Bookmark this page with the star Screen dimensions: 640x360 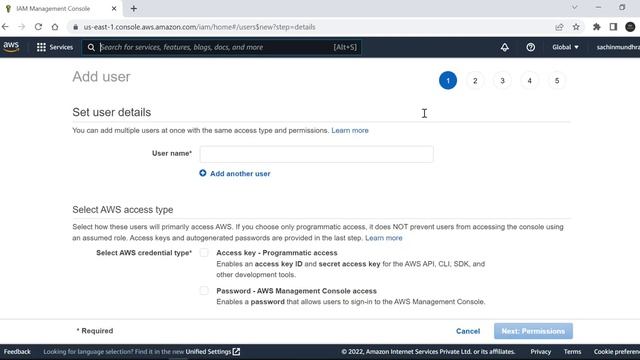[x=576, y=27]
